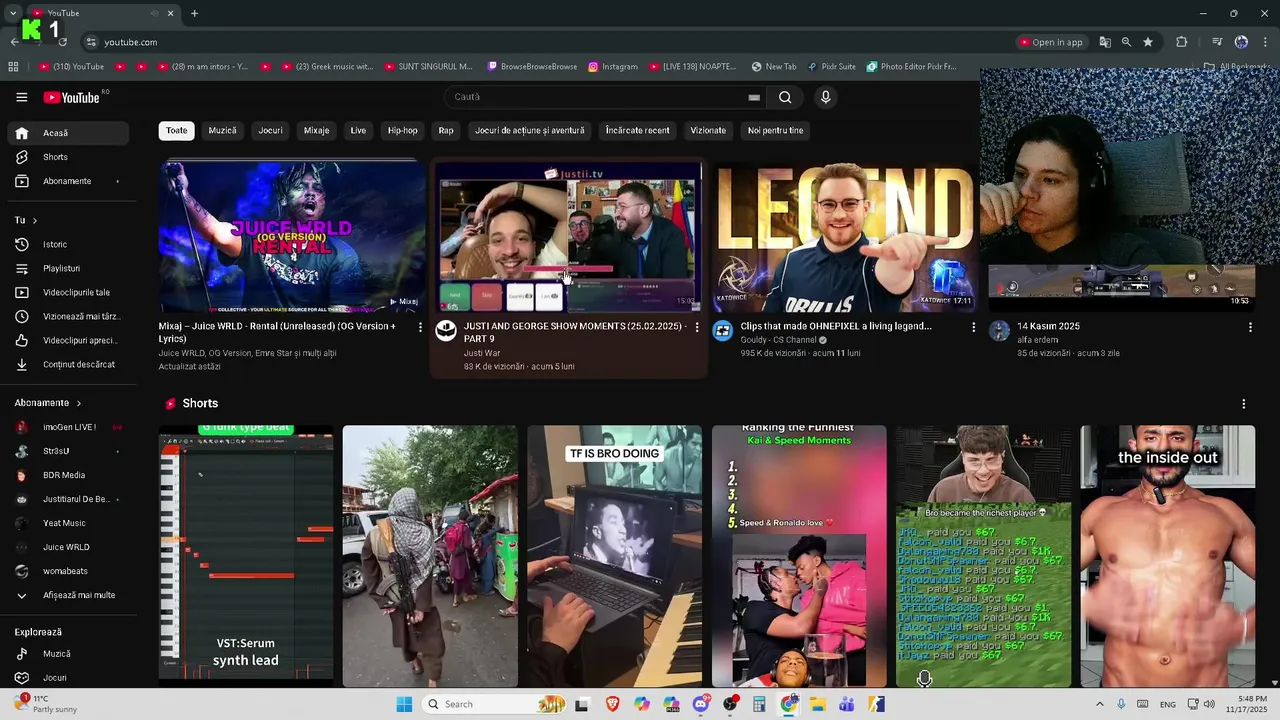The width and height of the screenshot is (1280, 720).
Task: Select the Noi pentru tine chip
Action: coord(775,131)
